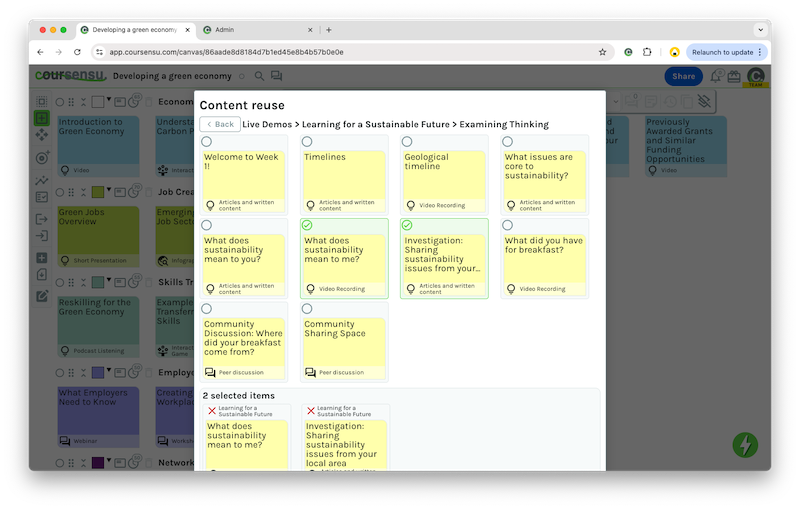Uncheck the 'What does sustainability mean to me?' checkmark
Screen dimensions: 800x509
306,226
